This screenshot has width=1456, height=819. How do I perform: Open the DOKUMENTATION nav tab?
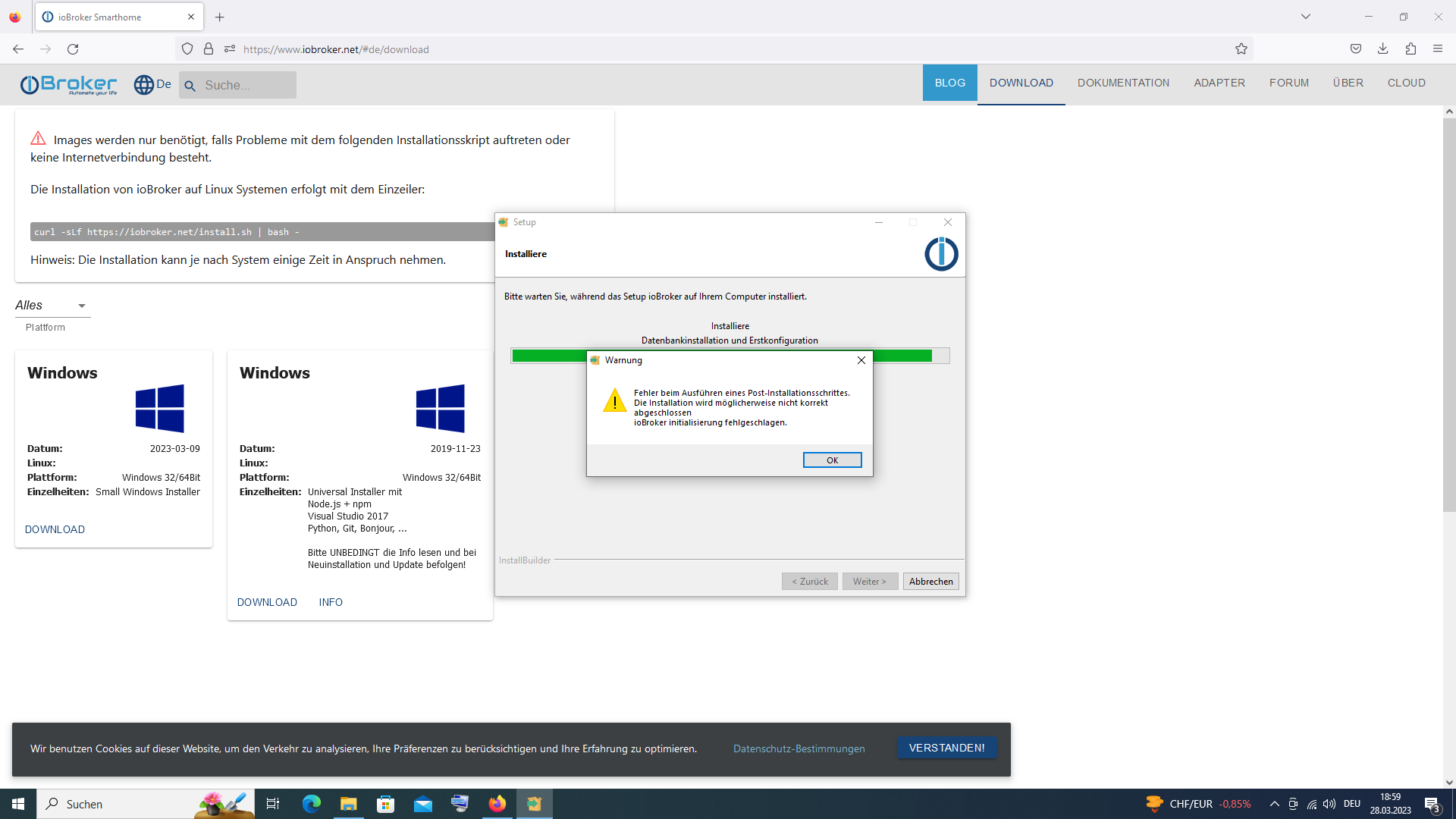click(x=1123, y=83)
